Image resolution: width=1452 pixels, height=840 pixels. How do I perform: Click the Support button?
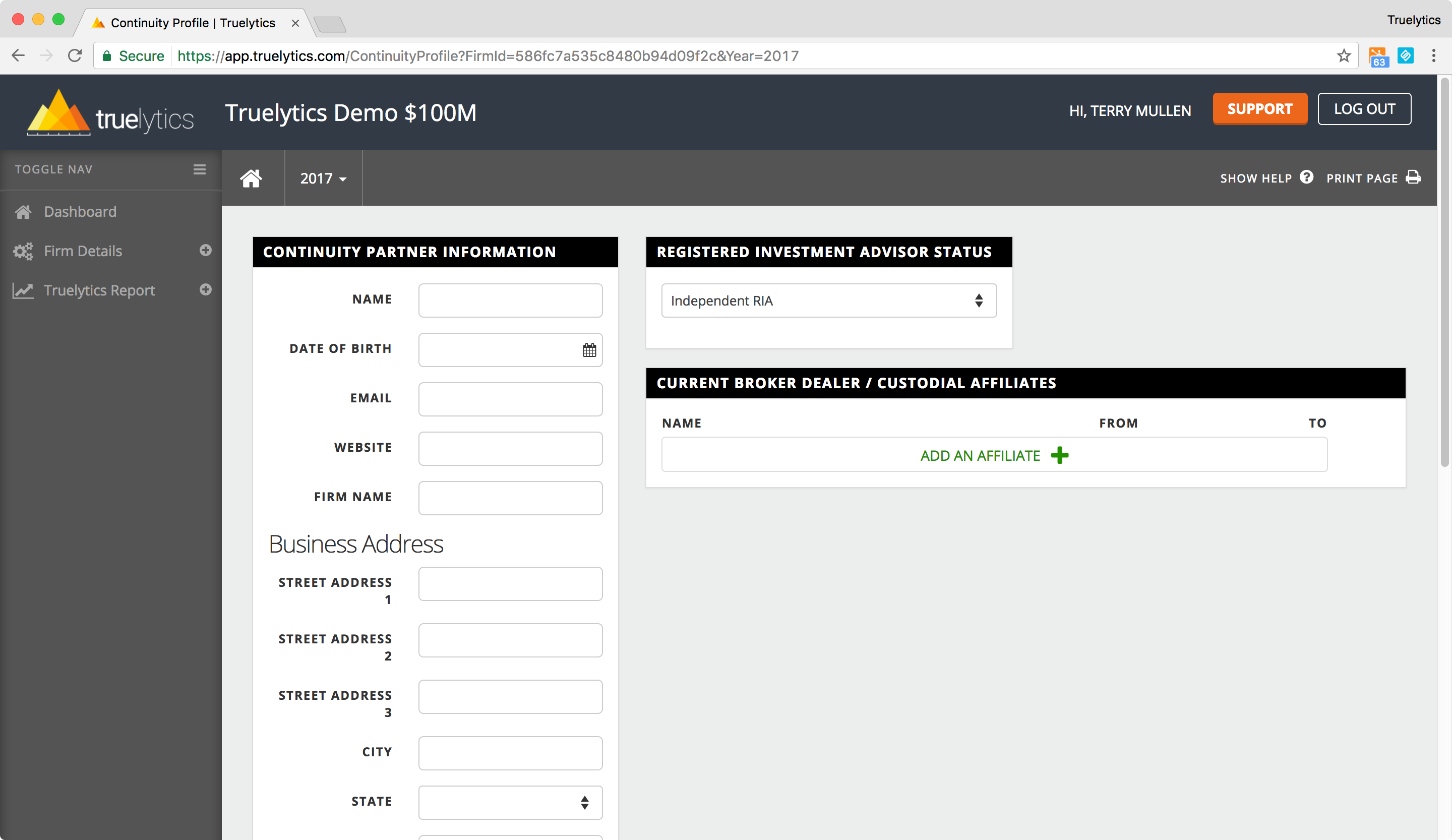click(x=1259, y=109)
